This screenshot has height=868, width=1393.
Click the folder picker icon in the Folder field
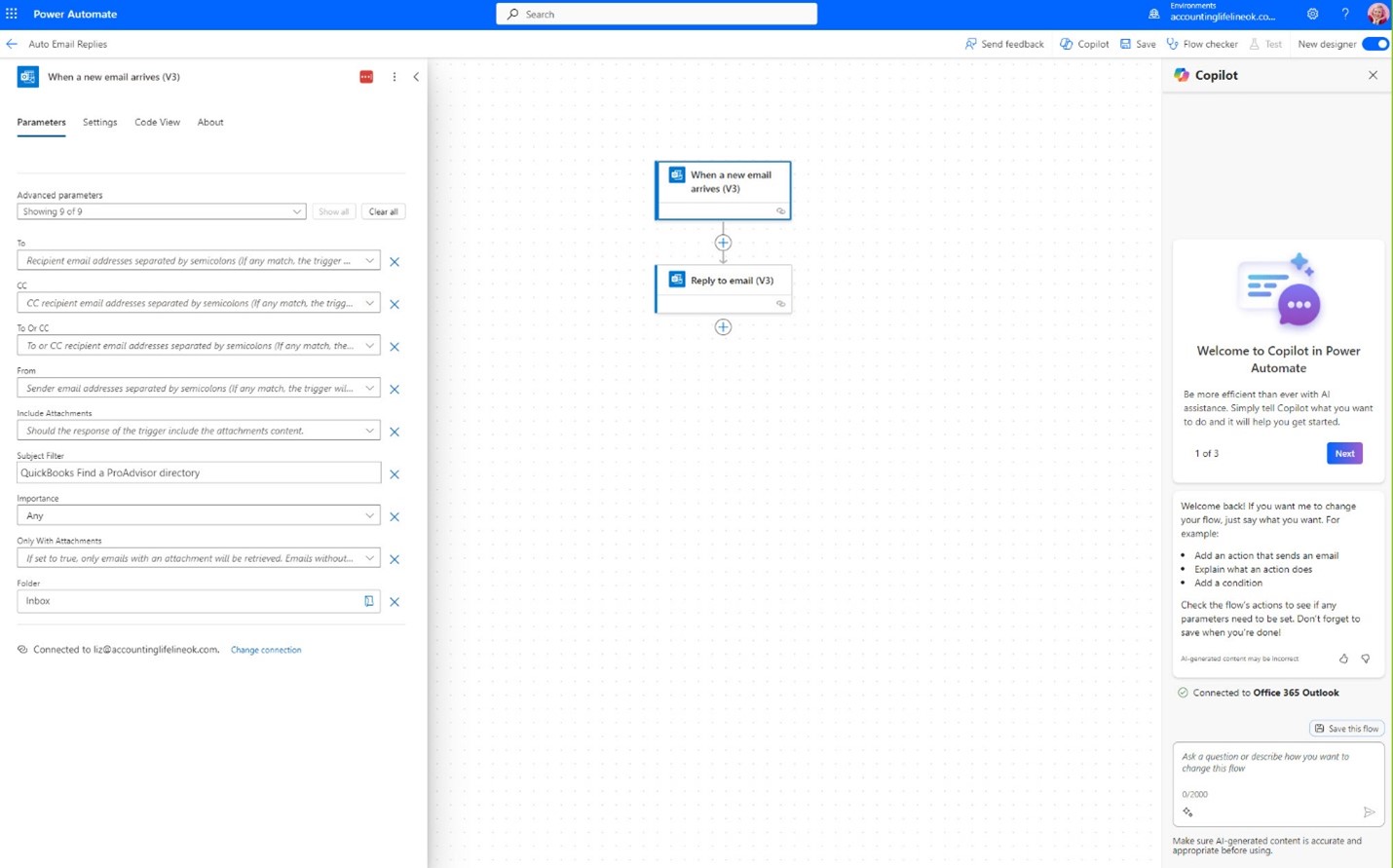coord(368,601)
